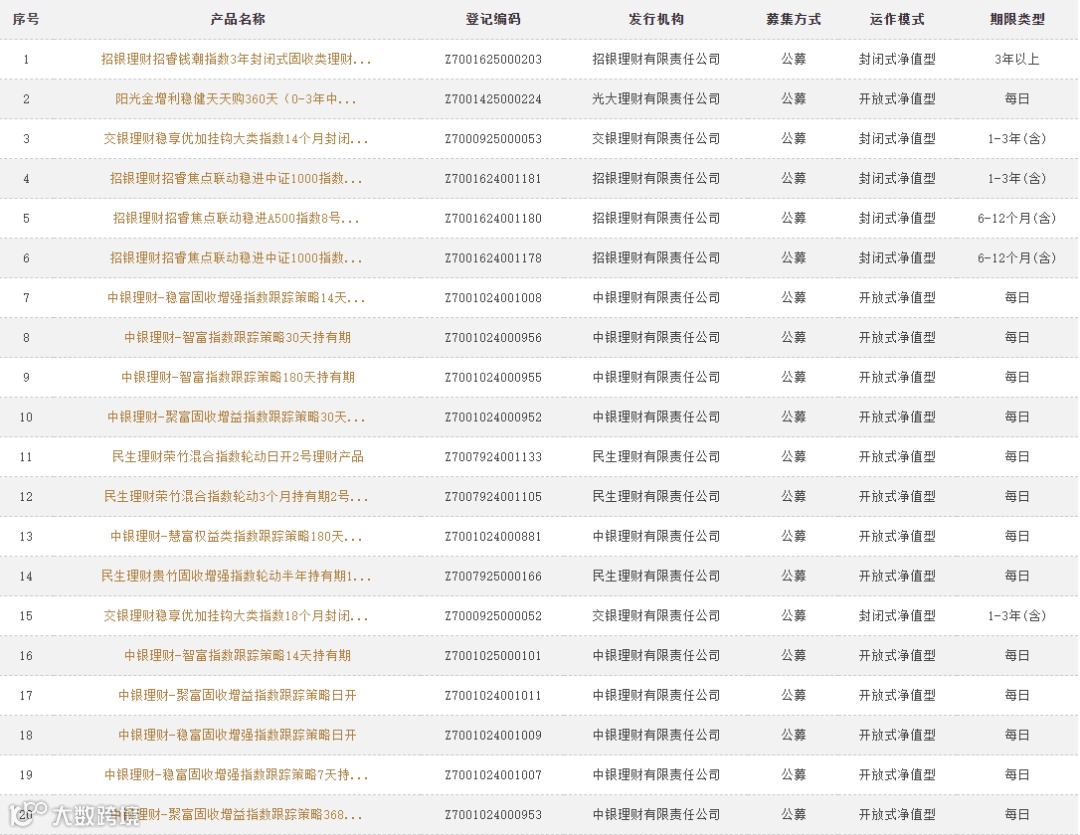Select registration code Z7001625000203

[493, 59]
